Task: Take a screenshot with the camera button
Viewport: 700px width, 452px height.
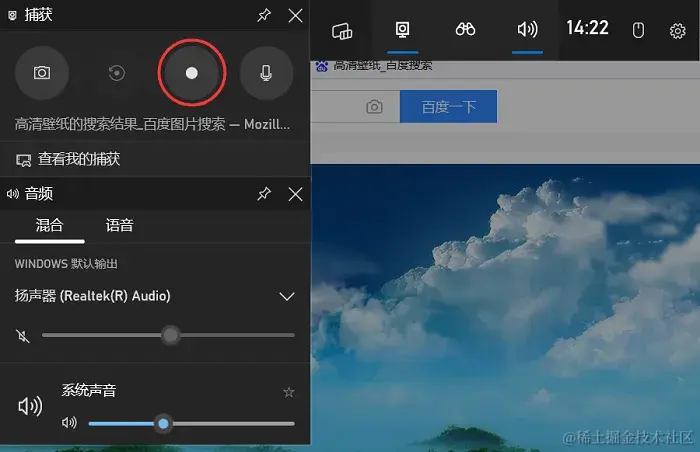Action: [42, 73]
